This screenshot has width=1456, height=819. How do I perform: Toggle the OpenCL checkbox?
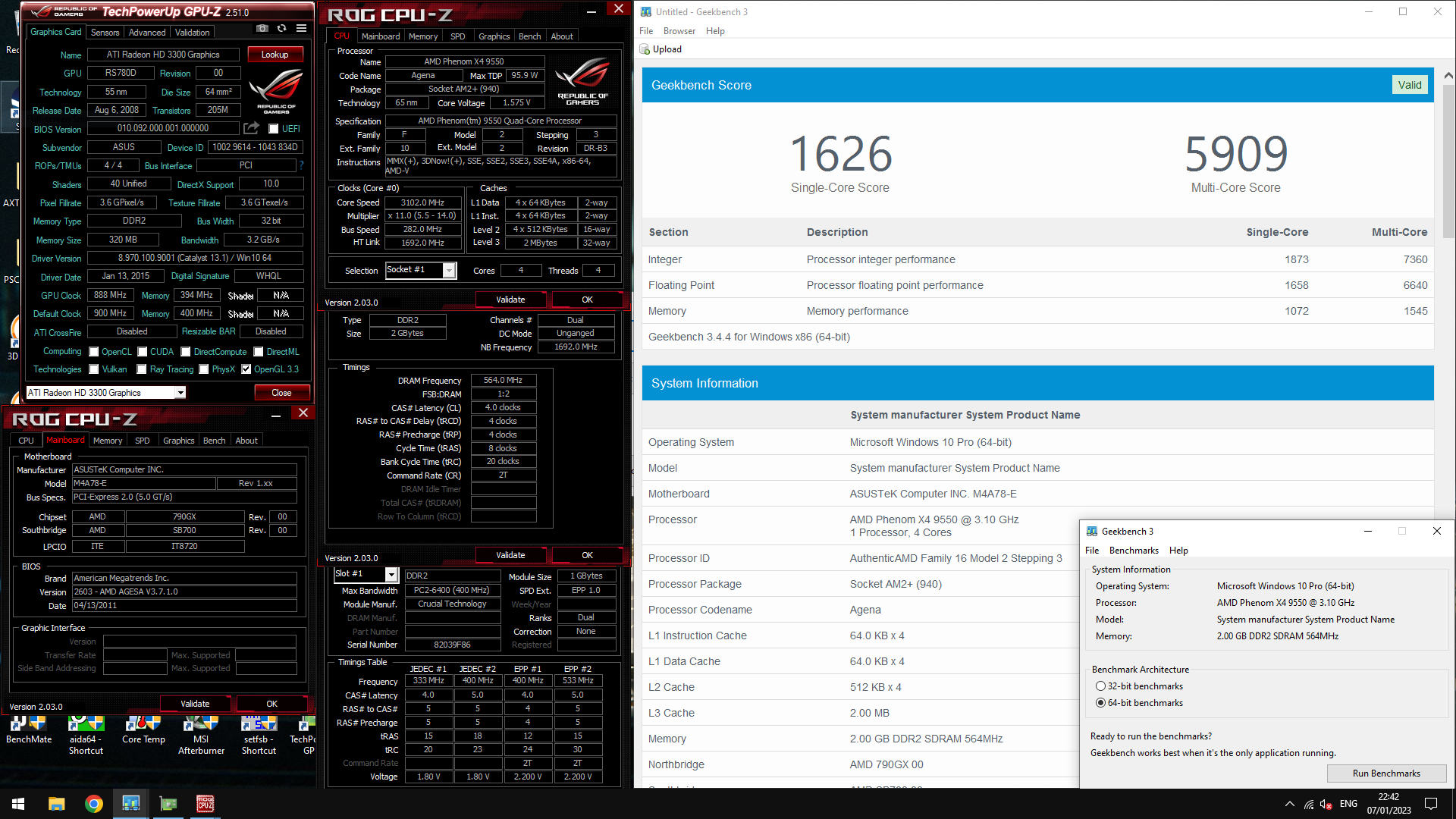pyautogui.click(x=94, y=352)
